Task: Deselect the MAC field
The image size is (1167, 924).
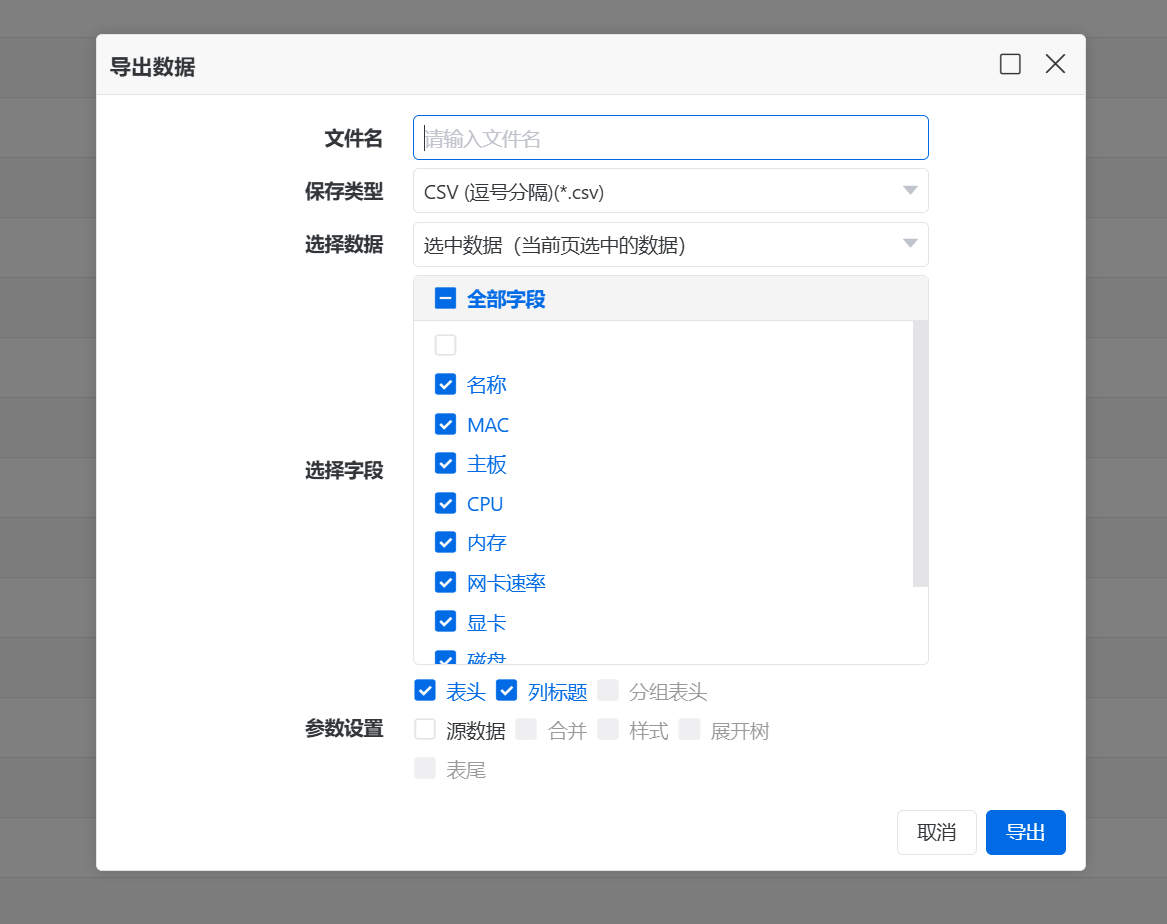Action: pyautogui.click(x=445, y=424)
